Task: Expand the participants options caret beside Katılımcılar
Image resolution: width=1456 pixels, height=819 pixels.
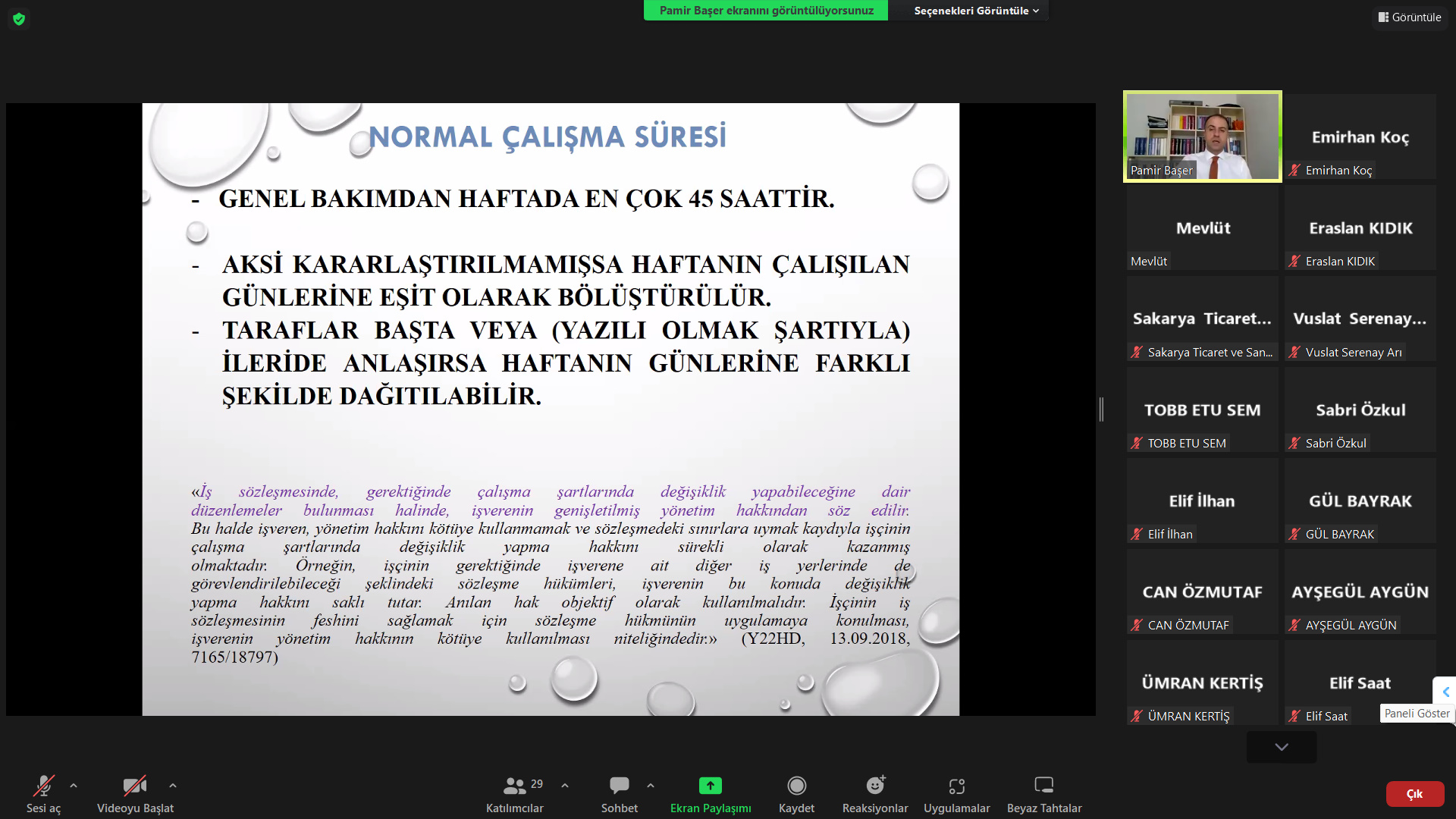Action: (x=565, y=786)
